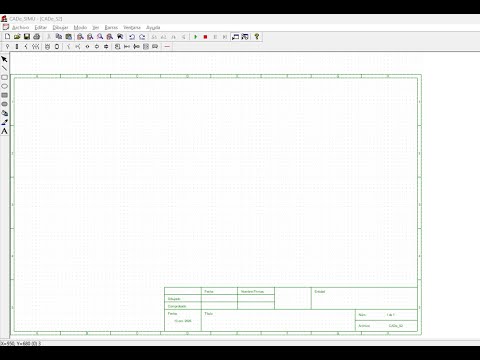Viewport: 480px width, 360px height.
Task: Open the motors symbols library
Action: 47,47
